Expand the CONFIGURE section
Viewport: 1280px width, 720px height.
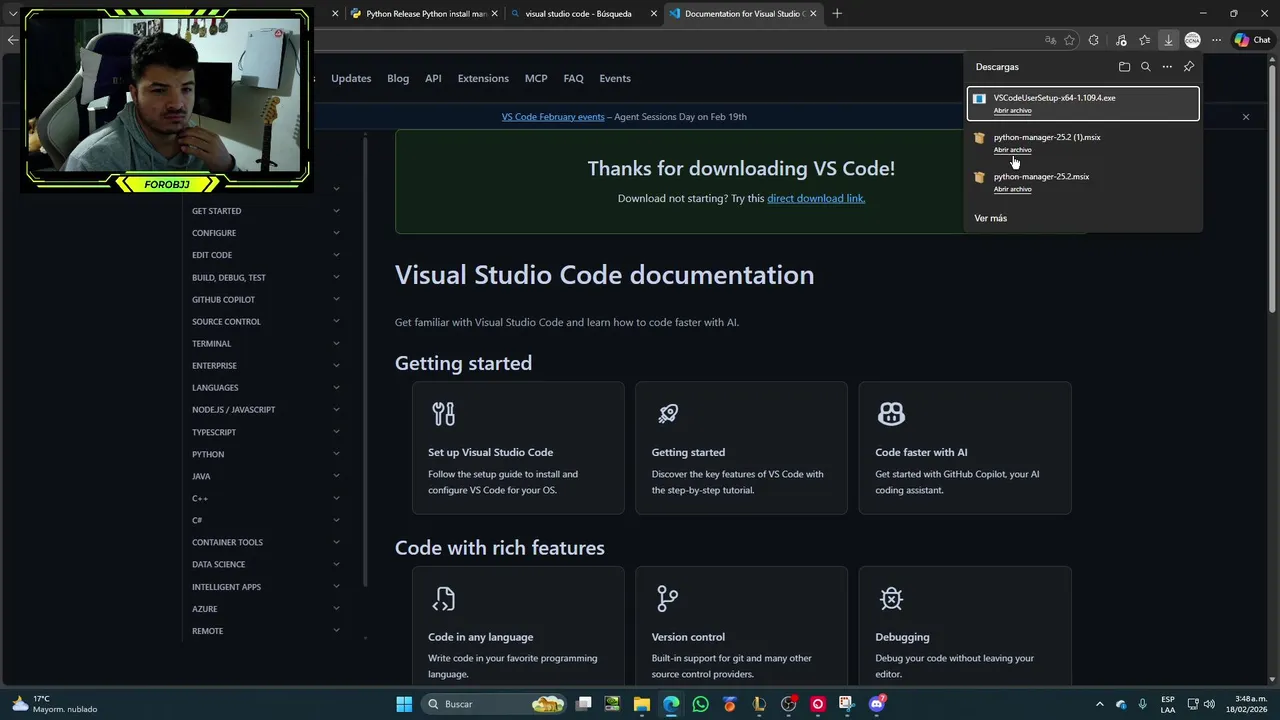click(x=266, y=233)
